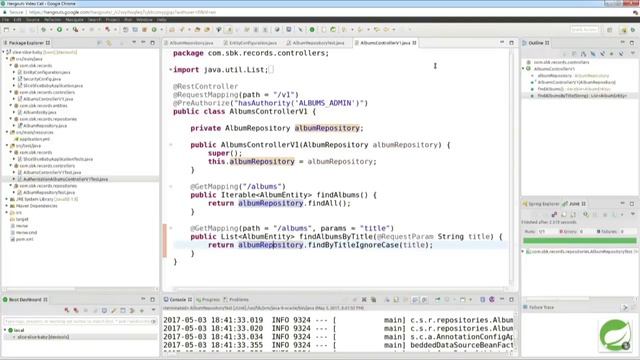
Task: Toggle Link with Editor in Package Explorer
Action: tap(109, 43)
